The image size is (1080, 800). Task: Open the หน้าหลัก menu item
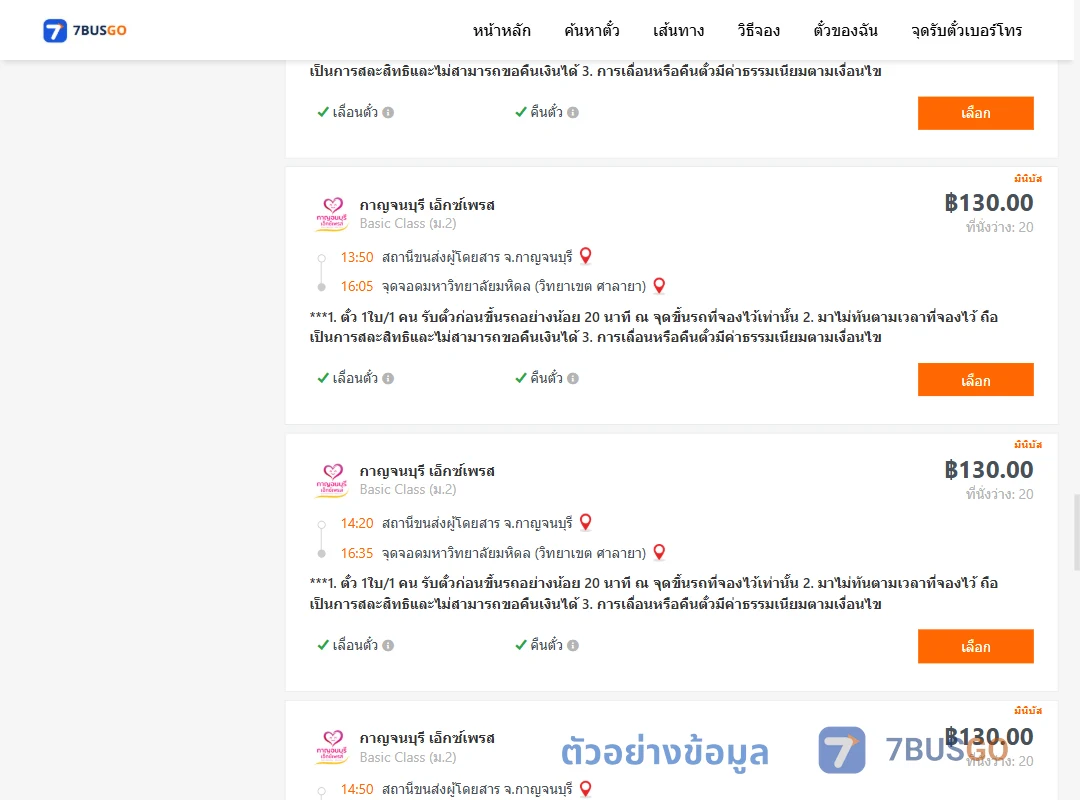501,30
